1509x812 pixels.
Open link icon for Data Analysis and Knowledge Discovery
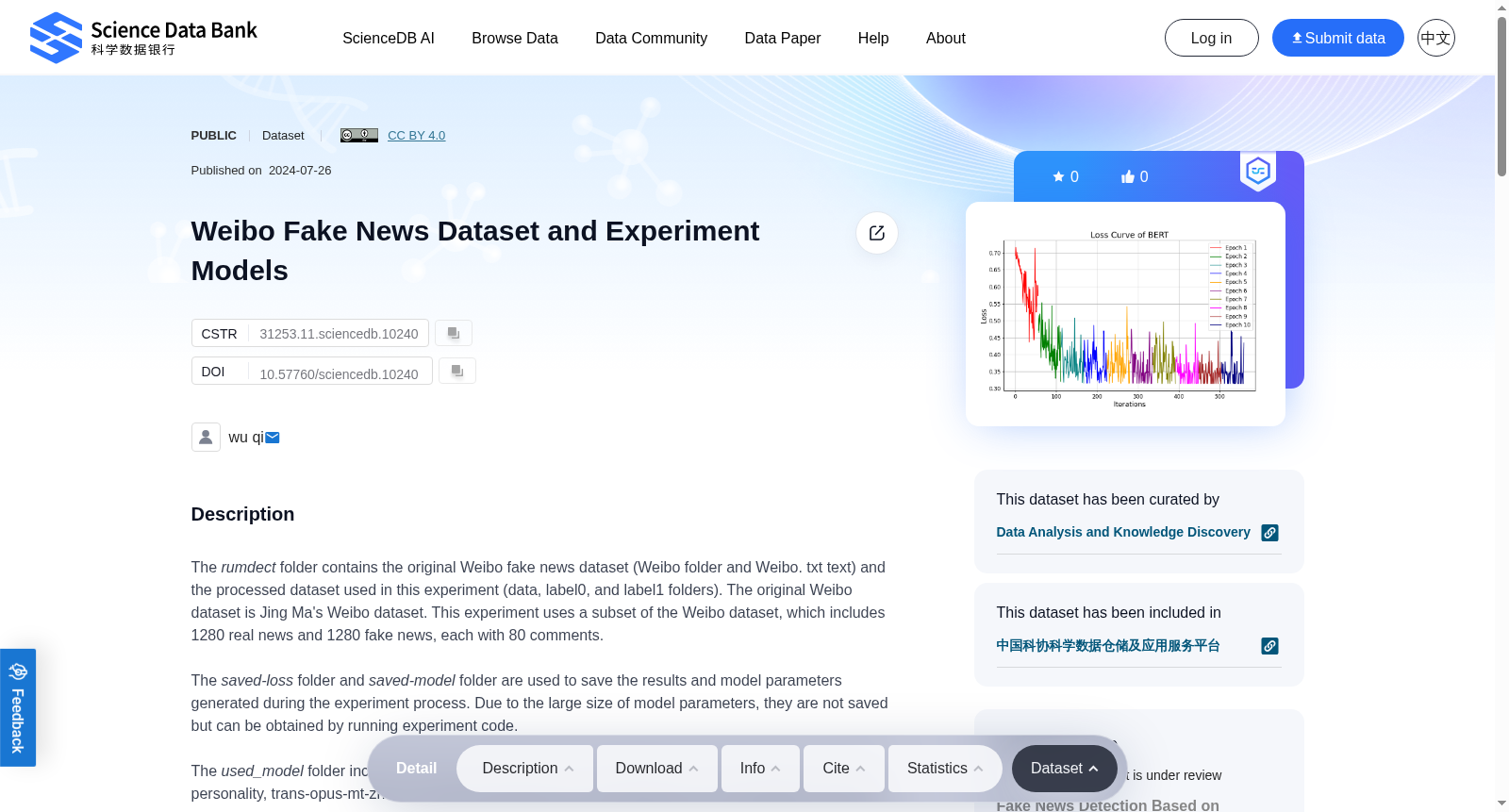click(1270, 533)
